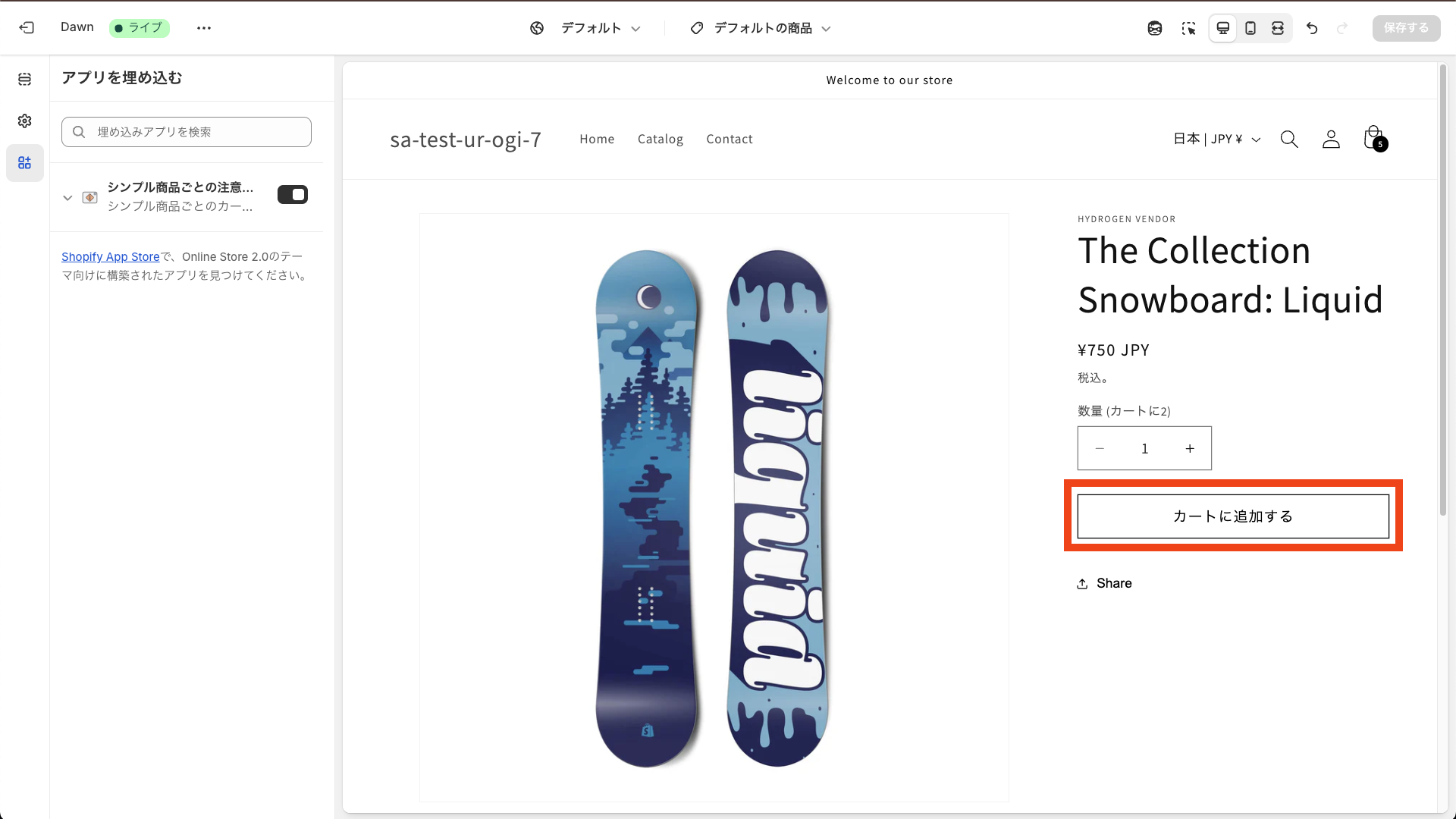The height and width of the screenshot is (819, 1456).
Task: Open the app embeds sidebar icon
Action: tap(25, 163)
